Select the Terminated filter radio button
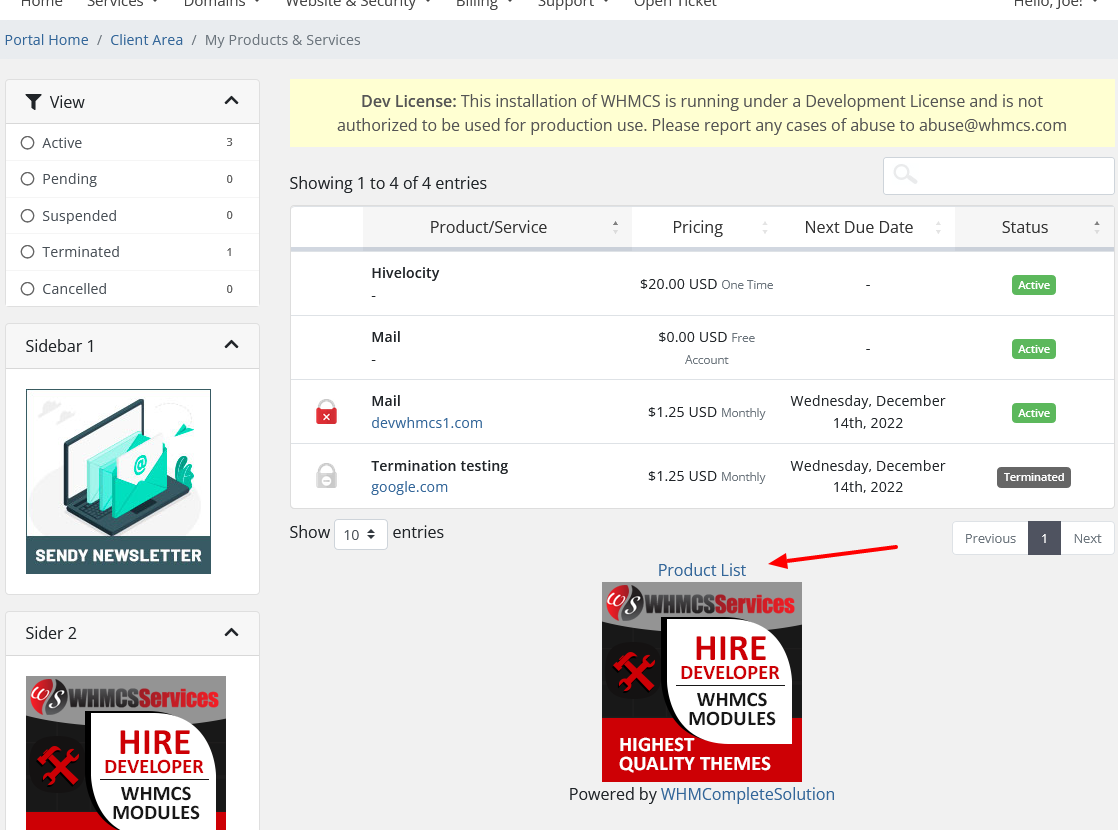The image size is (1118, 830). pyautogui.click(x=28, y=252)
